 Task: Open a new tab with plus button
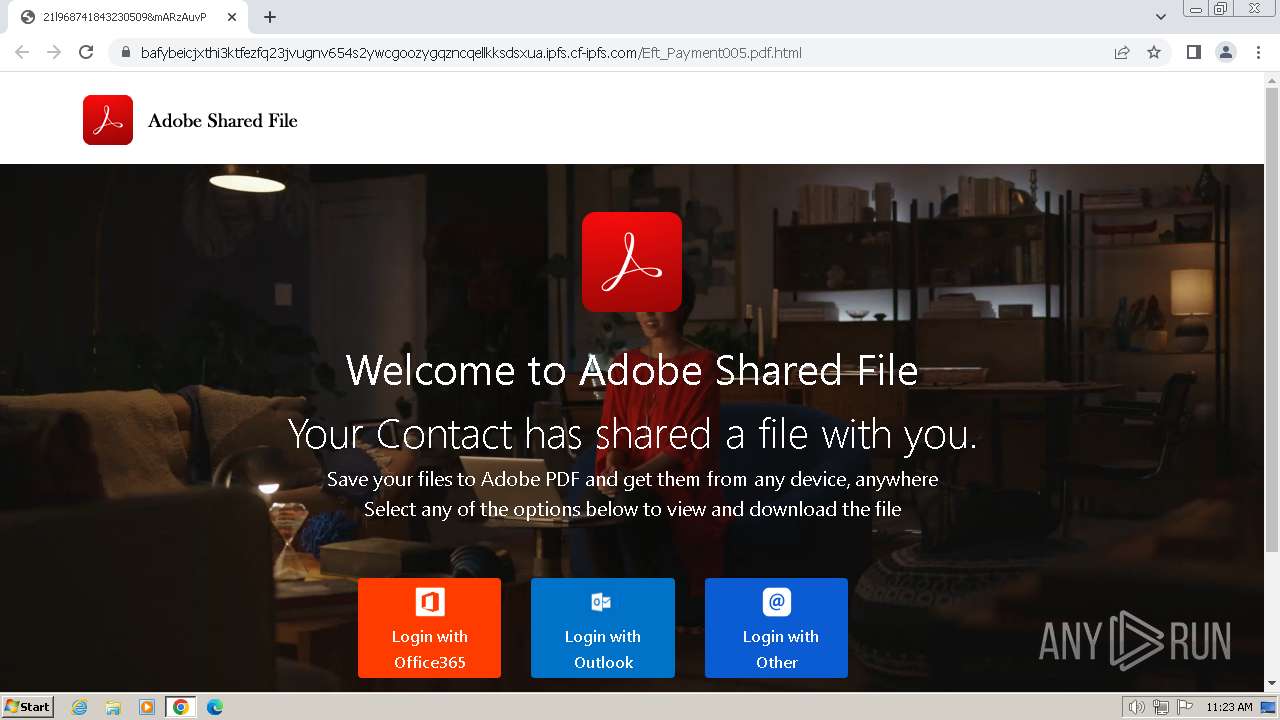click(x=270, y=17)
